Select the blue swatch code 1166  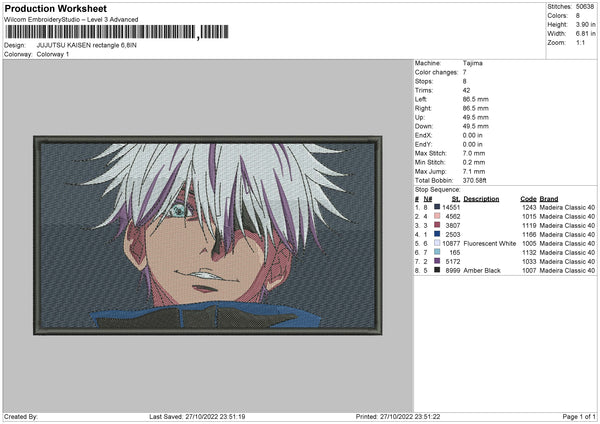click(437, 234)
